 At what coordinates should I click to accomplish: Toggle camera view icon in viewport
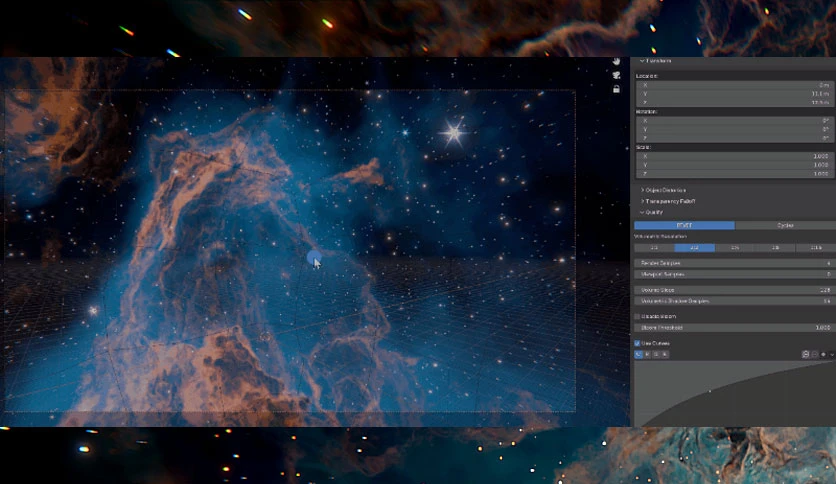pos(616,76)
